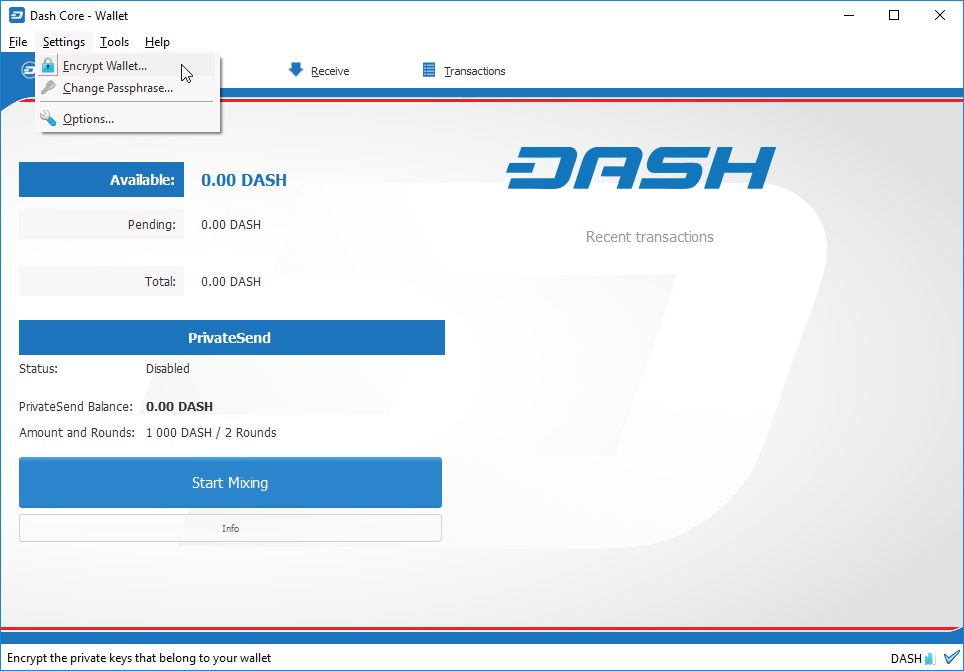Click the PrivateSend Balance 0.00 DASH value

(x=180, y=407)
